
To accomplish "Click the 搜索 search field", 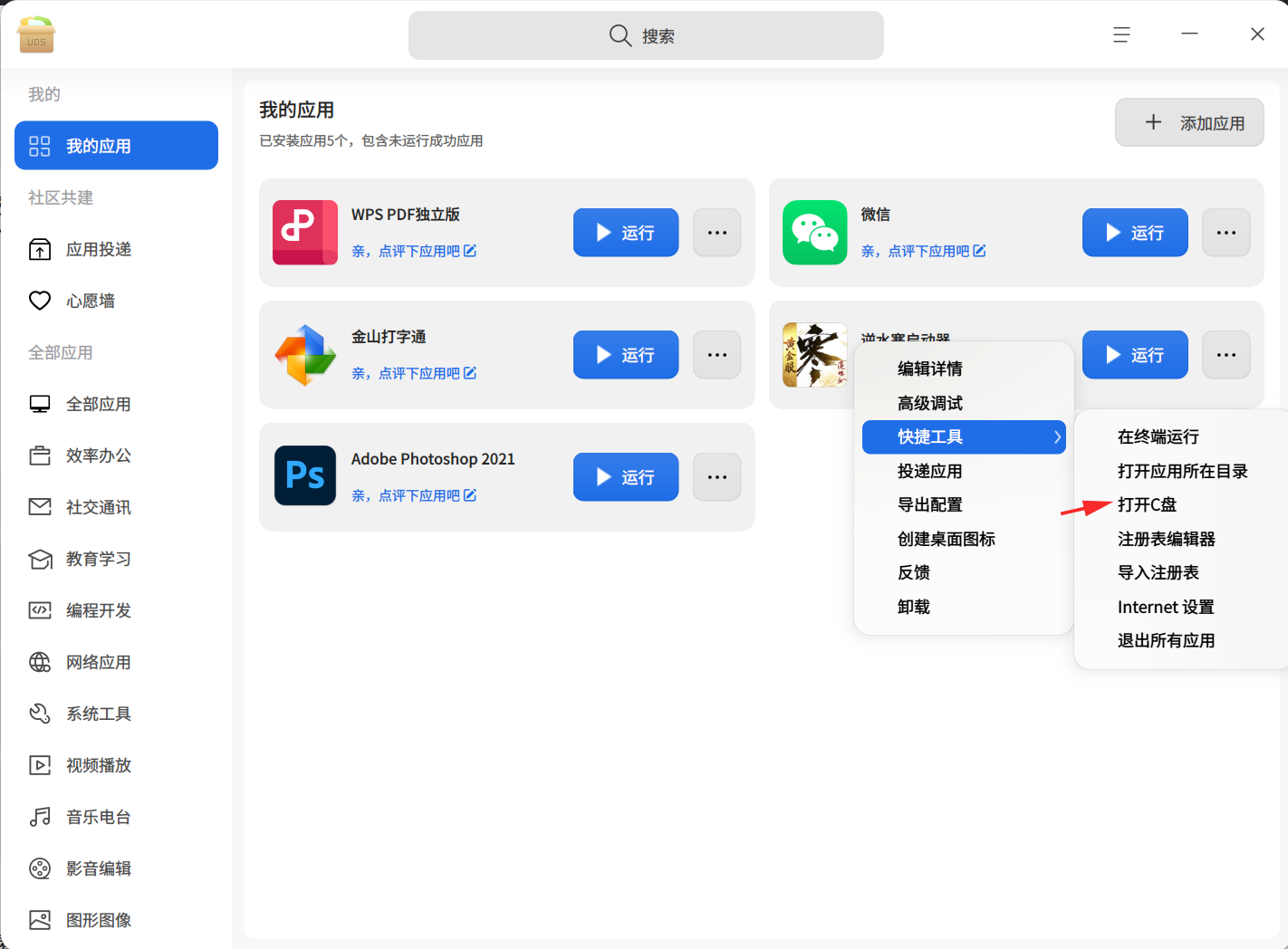I will pos(646,35).
